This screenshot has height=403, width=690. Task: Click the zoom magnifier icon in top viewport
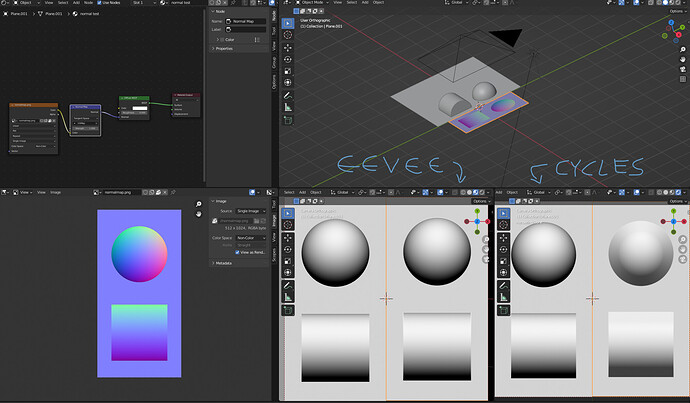[x=683, y=49]
